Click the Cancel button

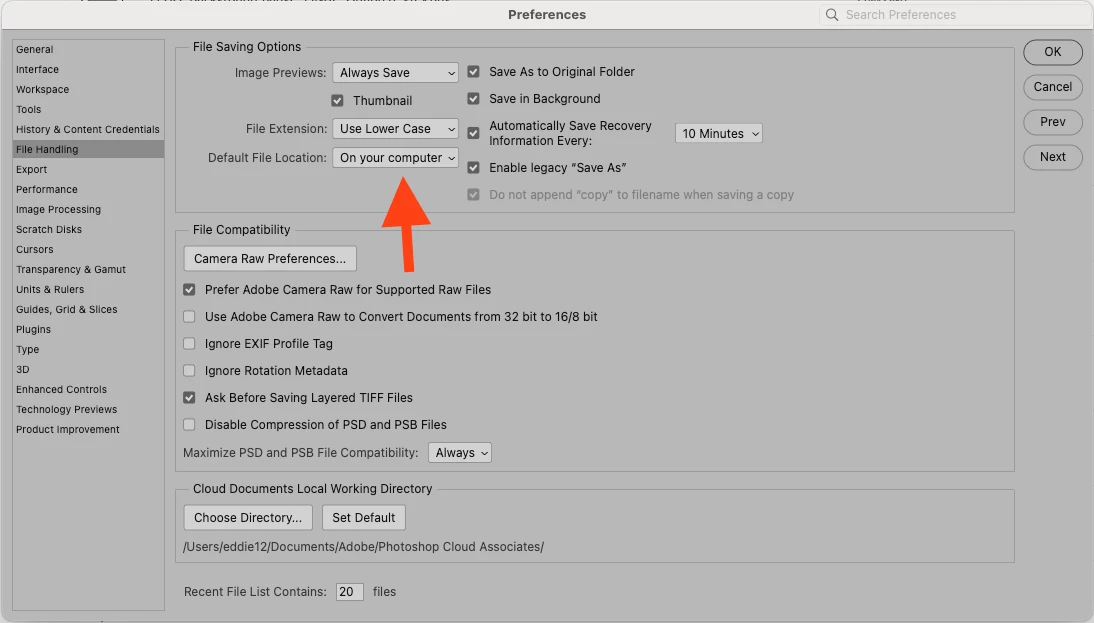coord(1053,87)
